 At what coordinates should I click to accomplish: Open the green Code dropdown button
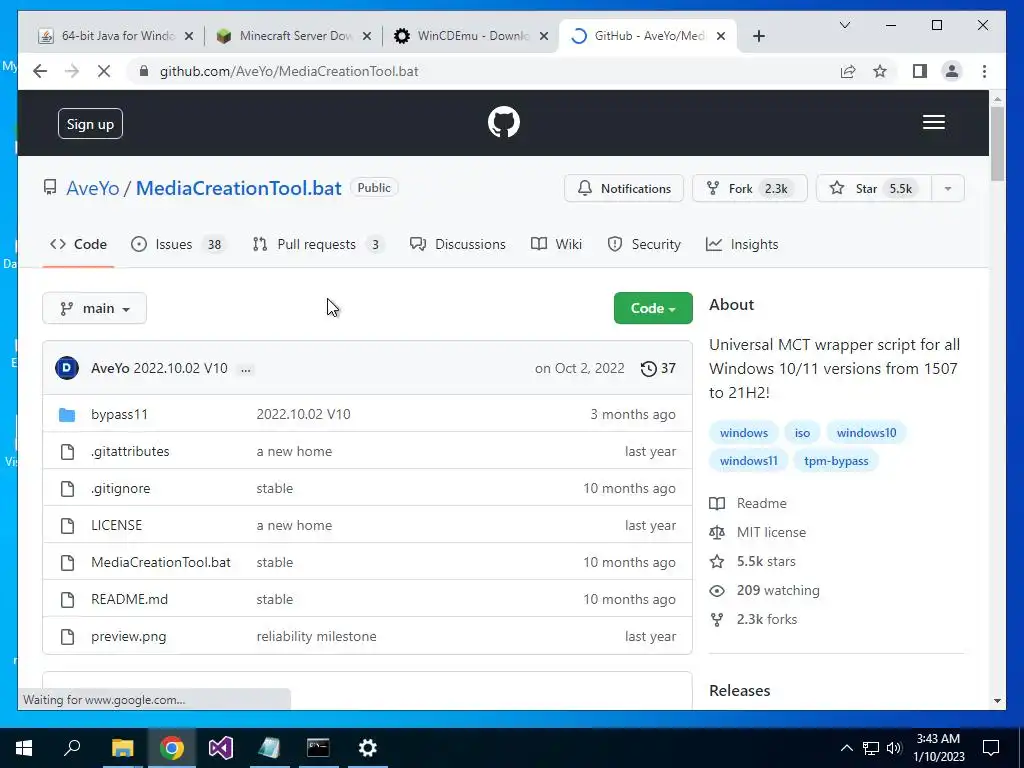coord(653,308)
